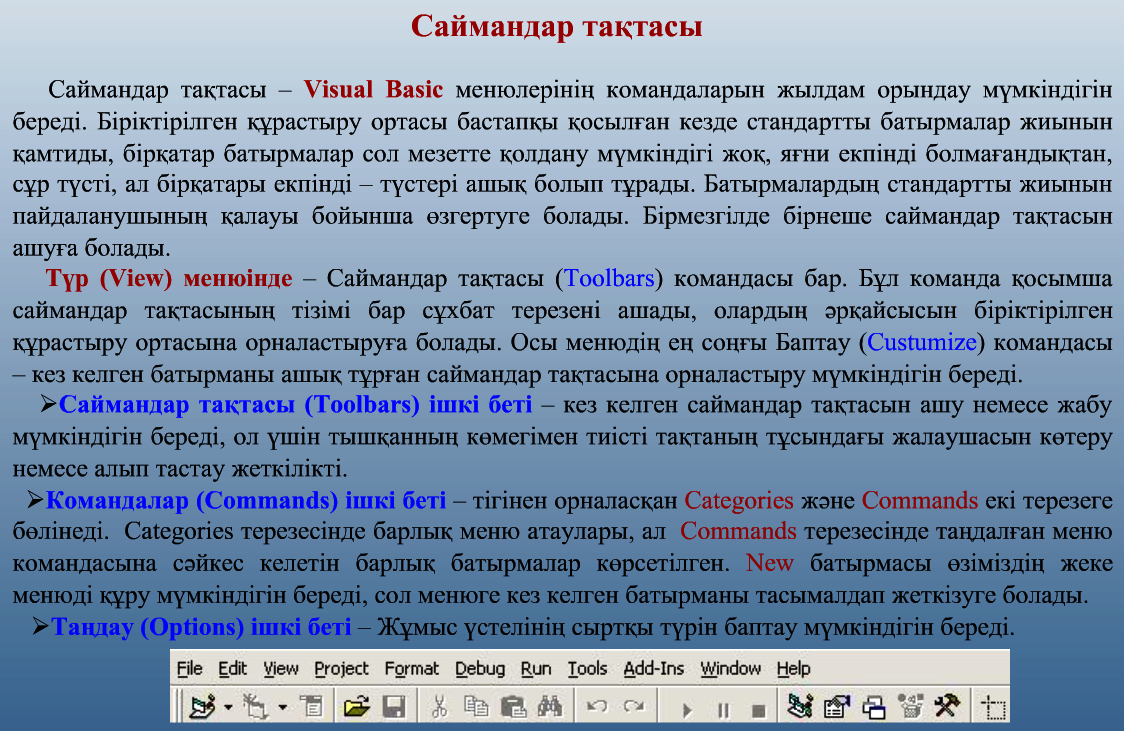This screenshot has width=1124, height=731.
Task: Click the Add Standard EXE Project icon
Action: click(x=203, y=707)
